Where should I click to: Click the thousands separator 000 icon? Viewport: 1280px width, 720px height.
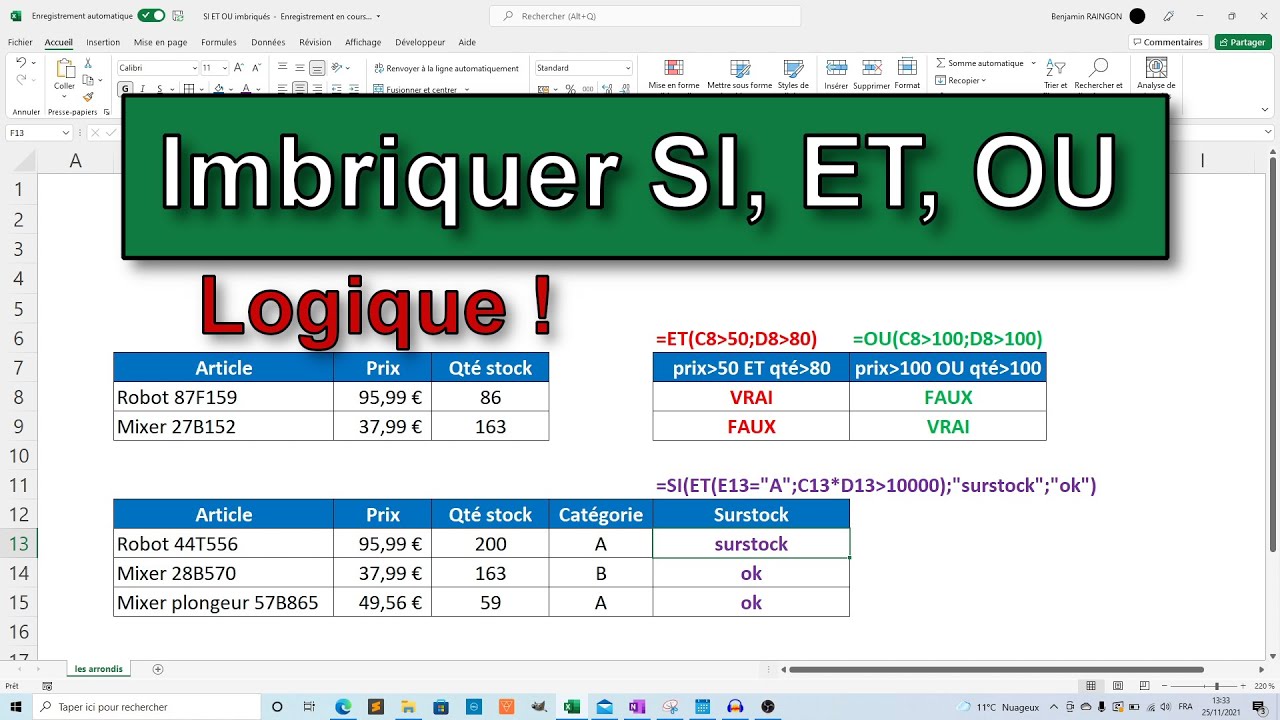[588, 89]
